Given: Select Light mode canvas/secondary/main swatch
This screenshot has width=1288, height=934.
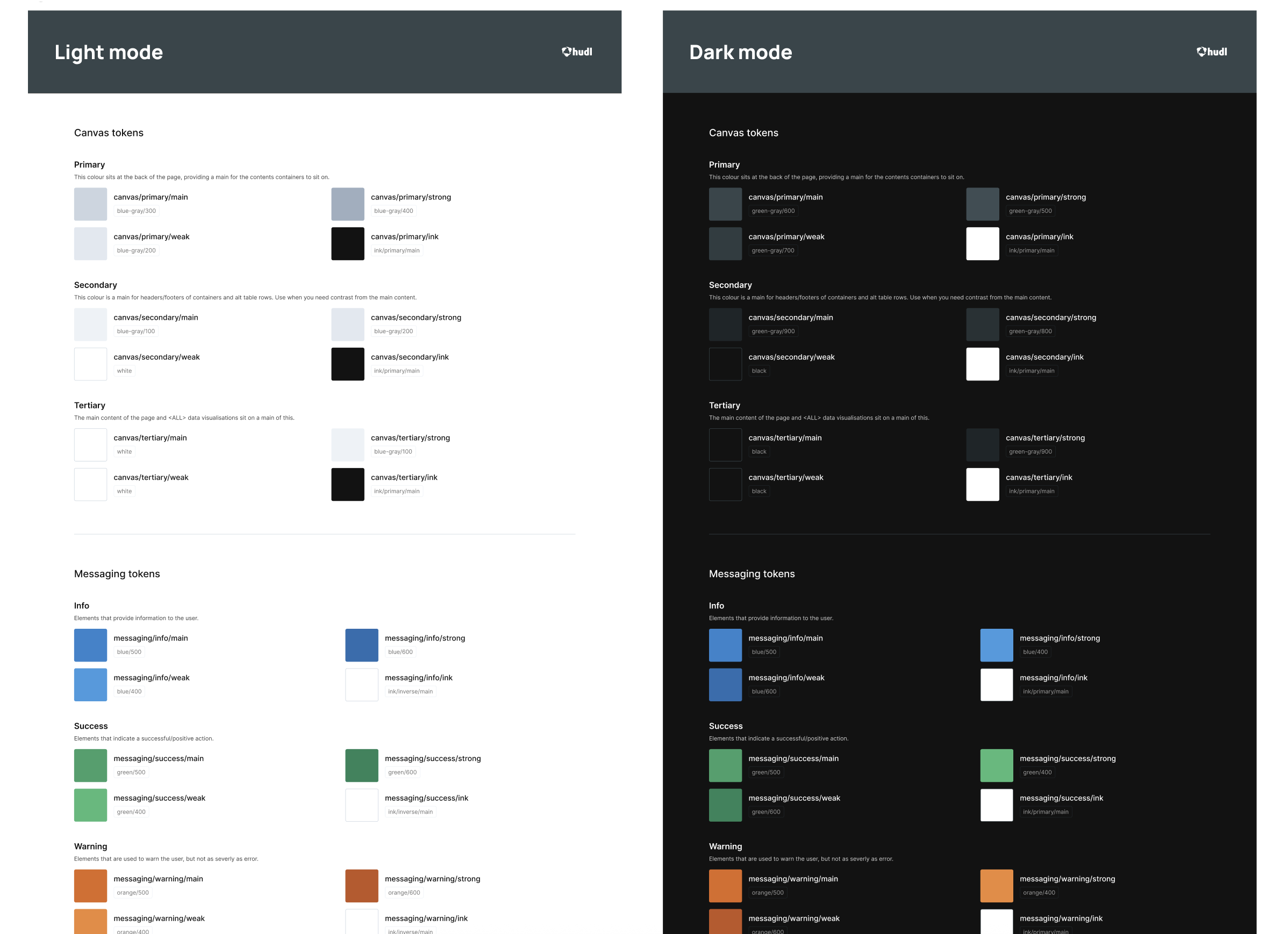Looking at the screenshot, I should pos(90,324).
